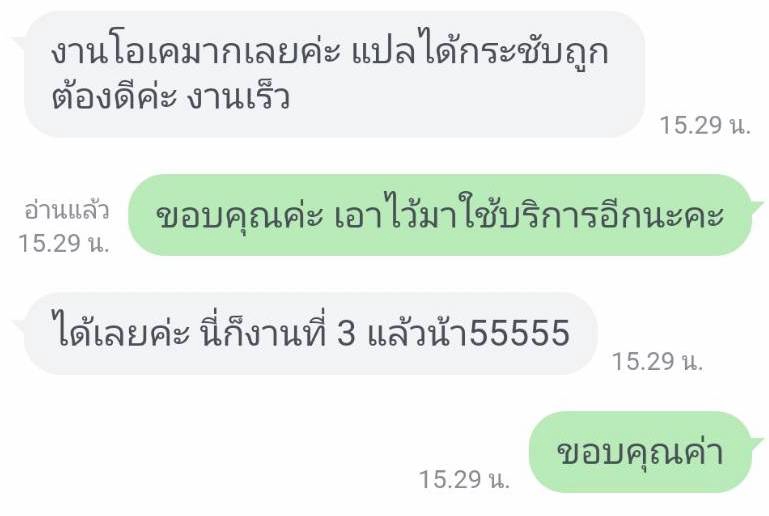
Task: Click the tail pointer of ขอบคุณค่า bubble
Action: tap(757, 442)
